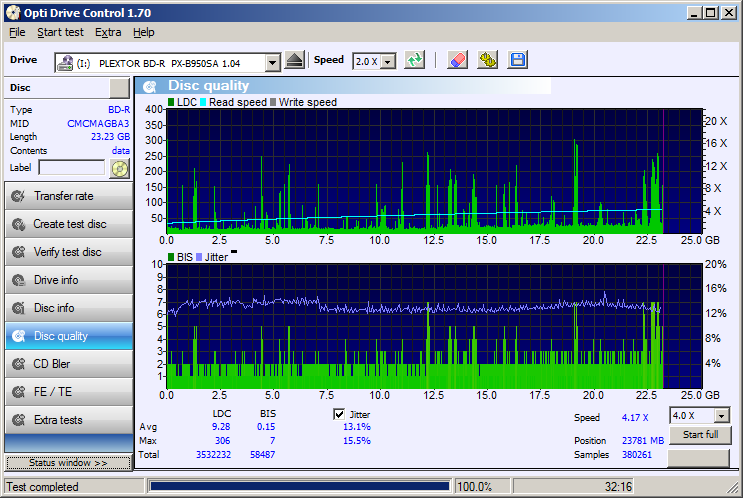The image size is (743, 498).
Task: Click the completed test progress bar
Action: (299, 487)
